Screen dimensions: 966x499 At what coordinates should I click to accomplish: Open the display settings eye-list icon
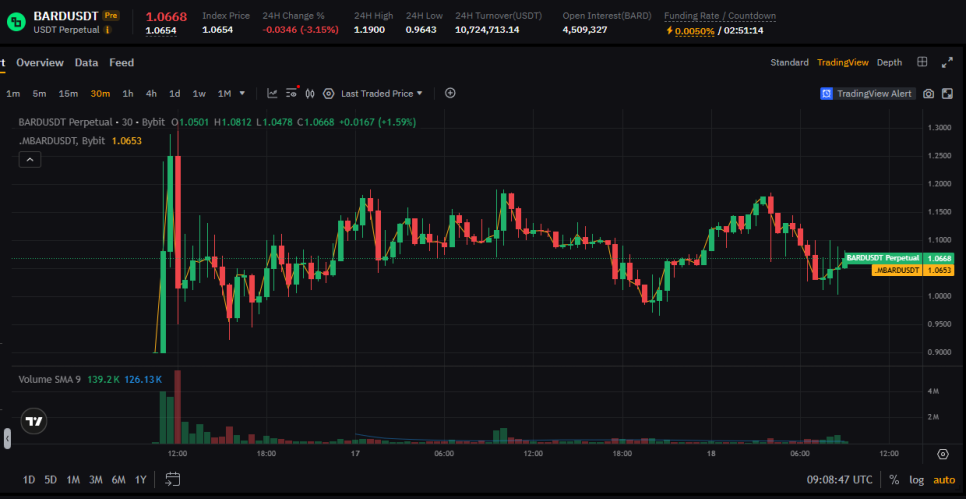point(293,93)
